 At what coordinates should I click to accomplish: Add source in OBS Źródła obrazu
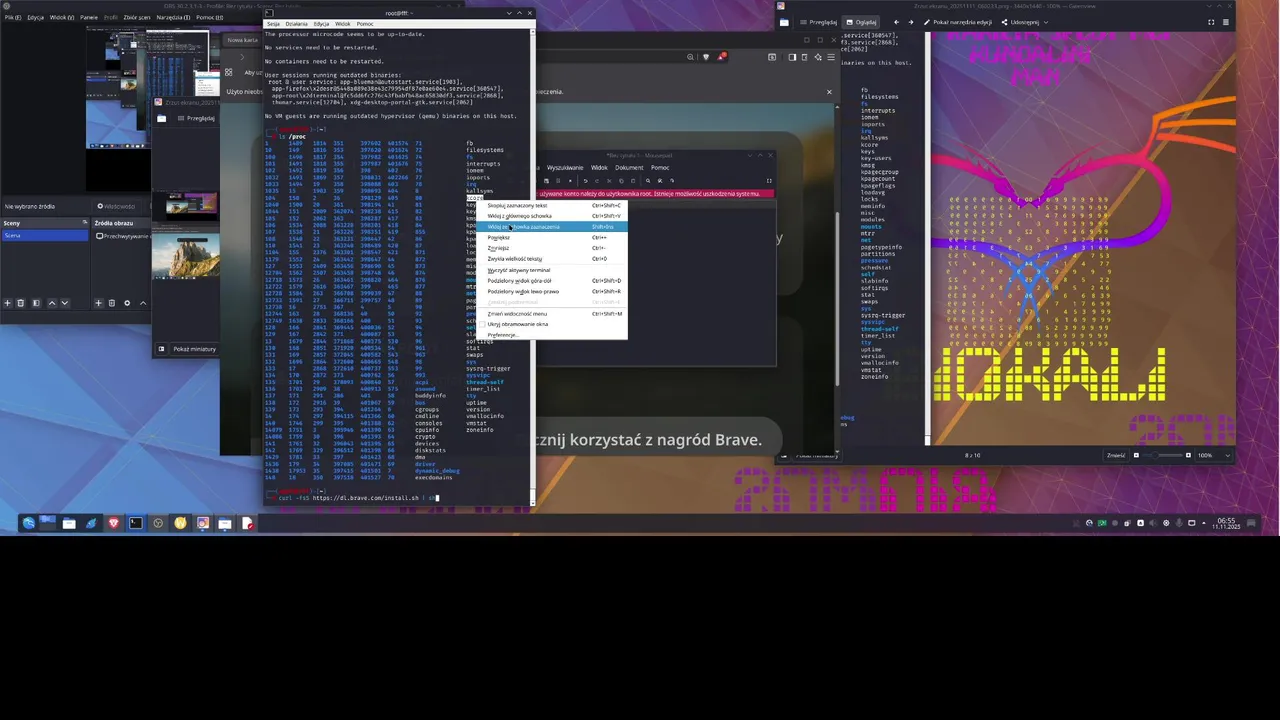[98, 303]
